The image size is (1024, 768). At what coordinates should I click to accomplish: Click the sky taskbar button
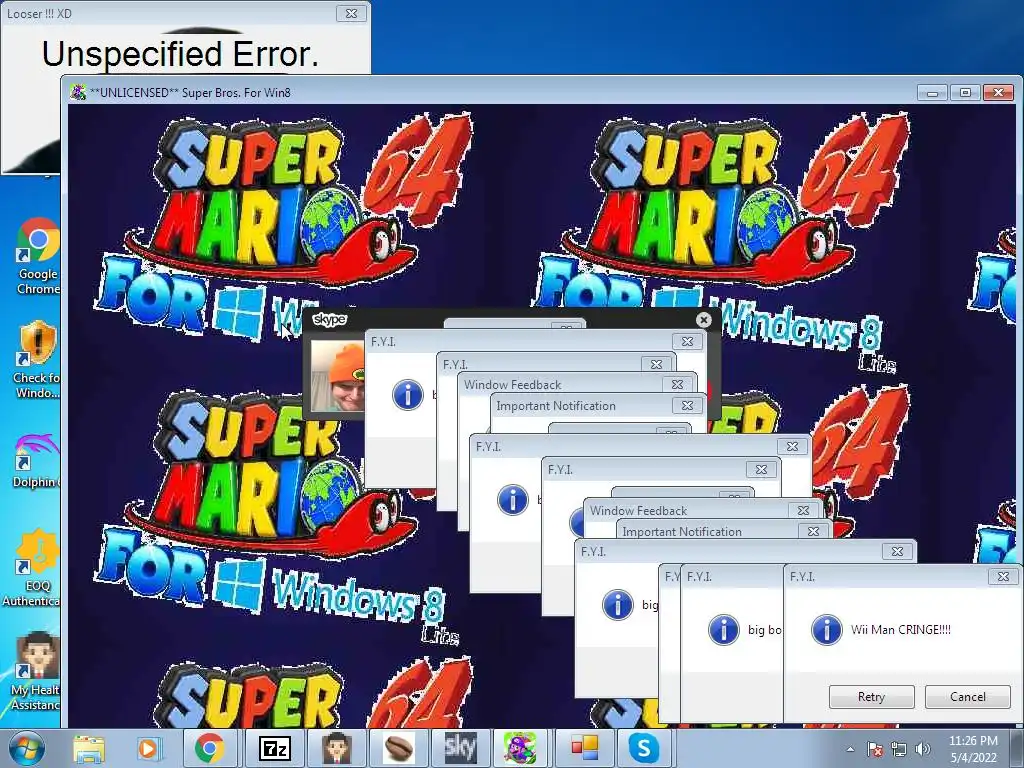[x=460, y=748]
